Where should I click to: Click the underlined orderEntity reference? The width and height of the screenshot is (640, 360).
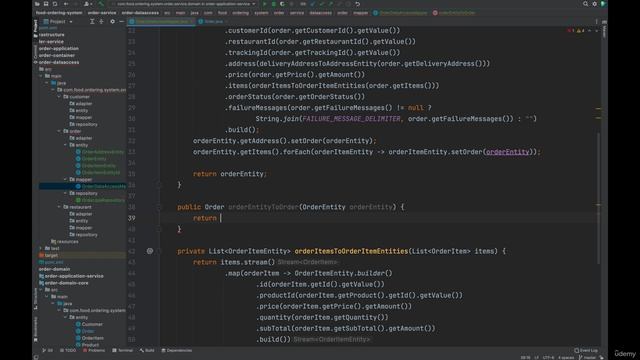507,152
